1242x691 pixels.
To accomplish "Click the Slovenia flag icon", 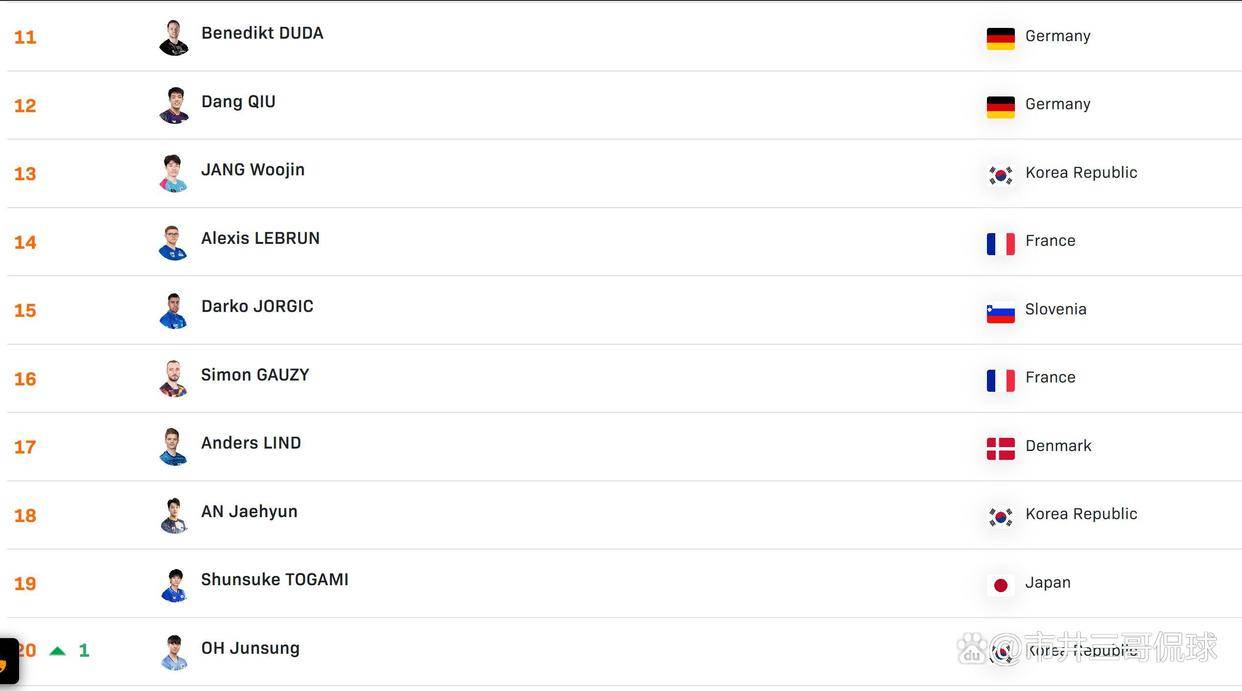I will pos(1000,312).
